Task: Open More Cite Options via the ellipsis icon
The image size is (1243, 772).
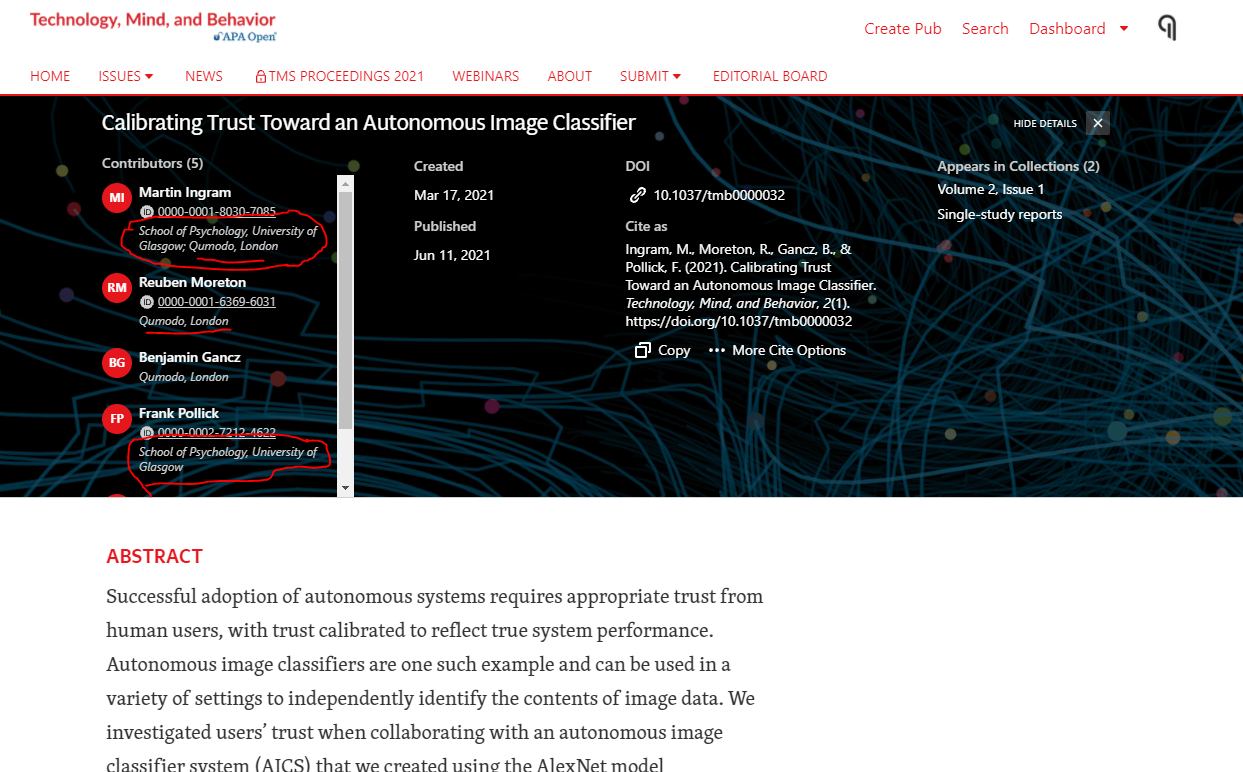Action: (x=717, y=350)
